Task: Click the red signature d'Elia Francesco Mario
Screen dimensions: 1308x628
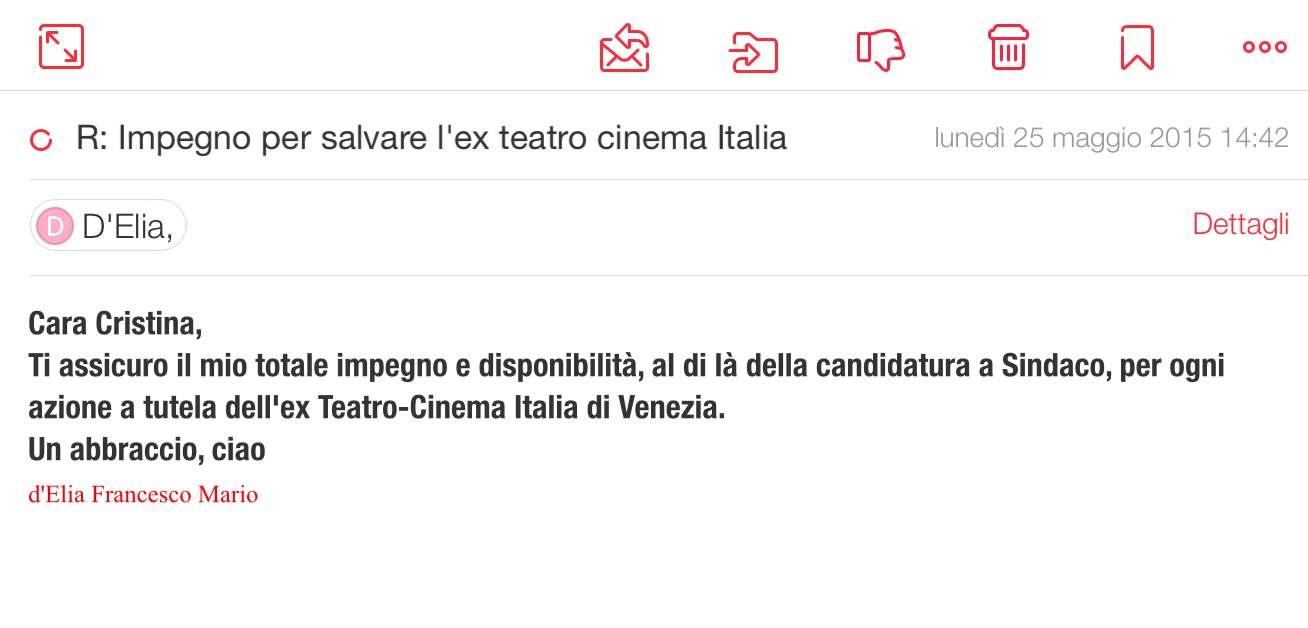Action: click(143, 494)
